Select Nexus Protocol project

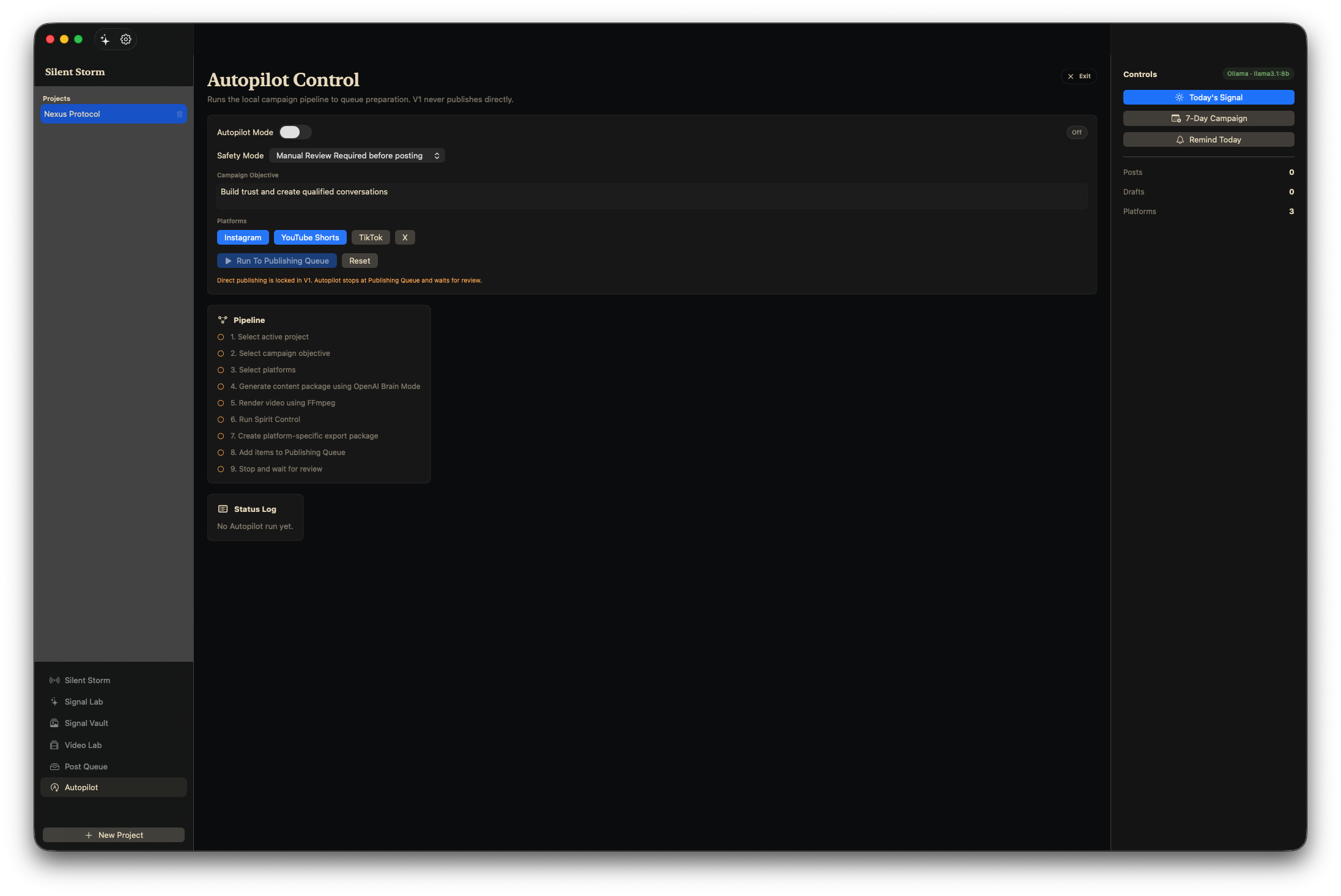pyautogui.click(x=114, y=114)
